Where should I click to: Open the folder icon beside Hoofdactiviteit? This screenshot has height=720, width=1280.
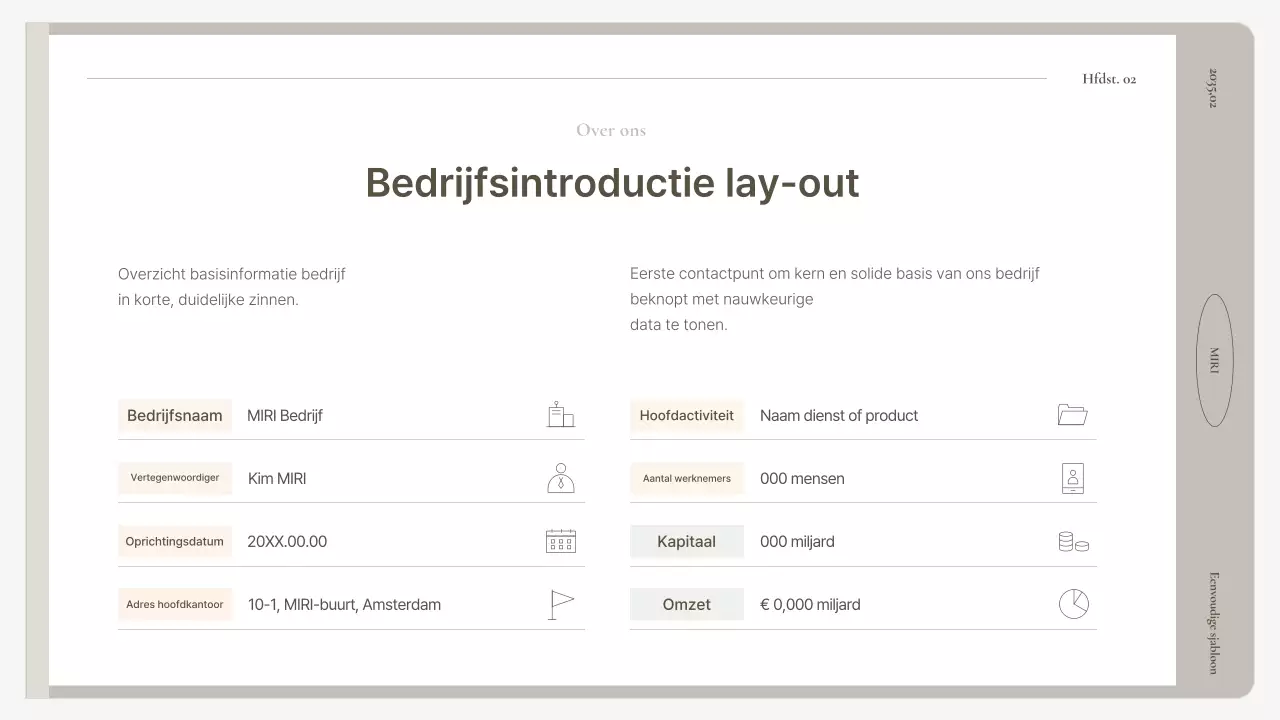pyautogui.click(x=1072, y=414)
